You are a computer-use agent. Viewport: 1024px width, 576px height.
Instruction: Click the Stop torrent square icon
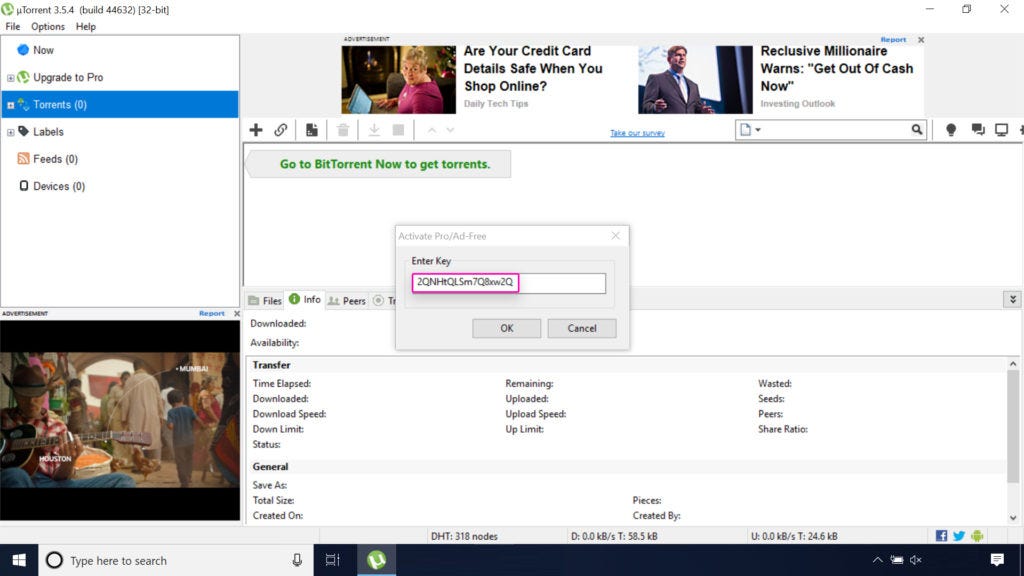point(398,130)
